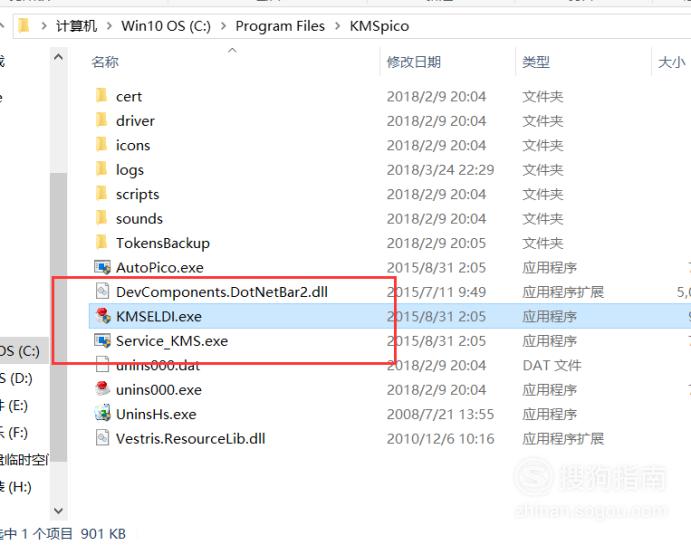Click the AutoPico.exe application icon
This screenshot has width=691, height=545.
102,267
